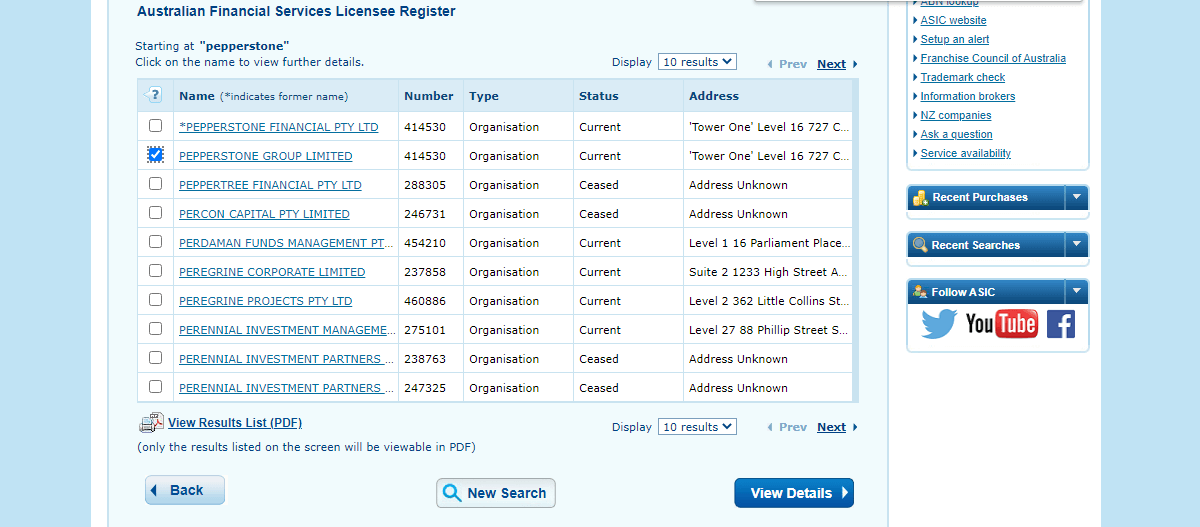This screenshot has width=1200, height=527.
Task: Start a New Search
Action: click(496, 493)
